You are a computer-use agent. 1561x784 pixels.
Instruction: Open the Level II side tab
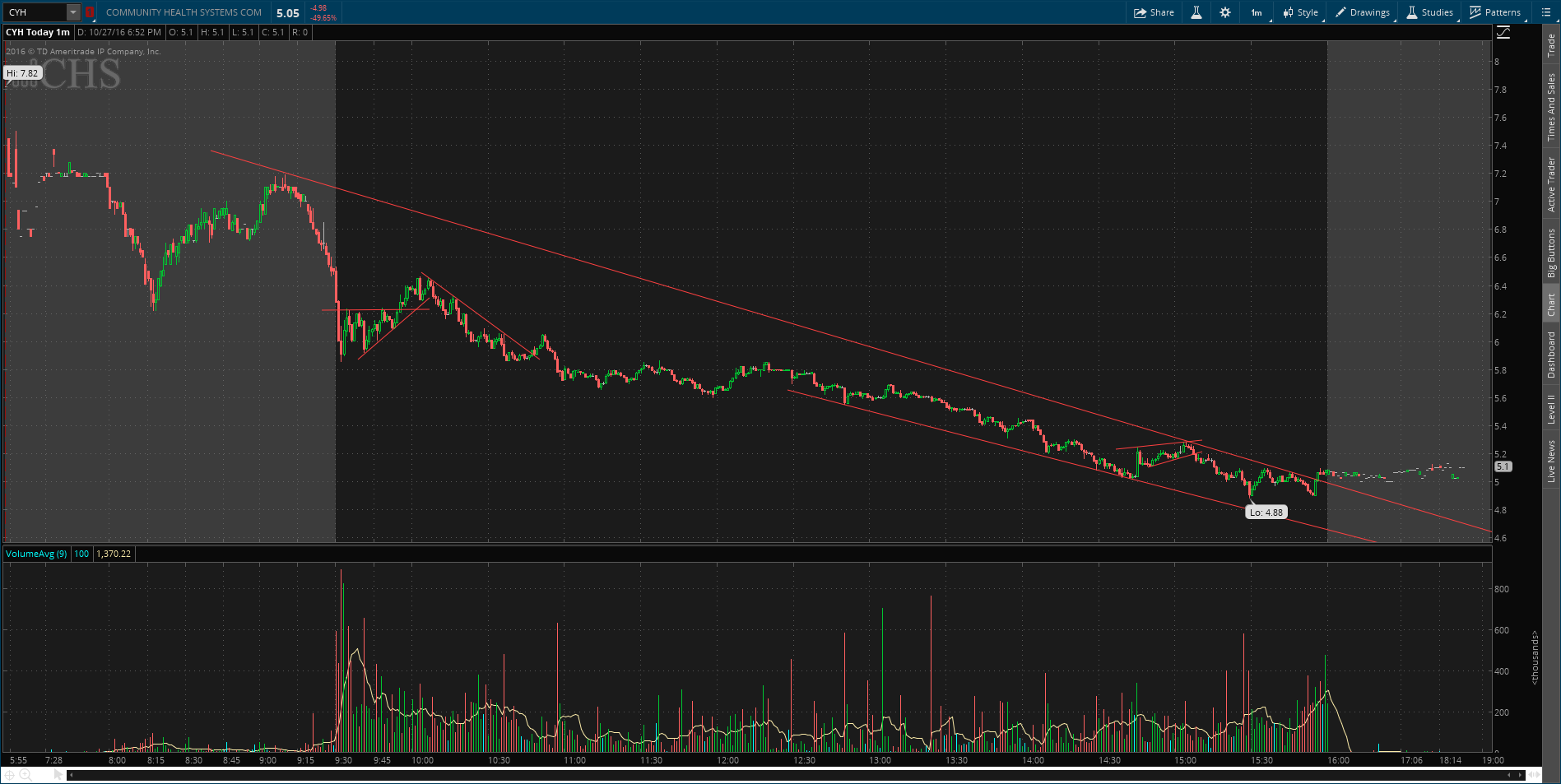click(x=1551, y=409)
